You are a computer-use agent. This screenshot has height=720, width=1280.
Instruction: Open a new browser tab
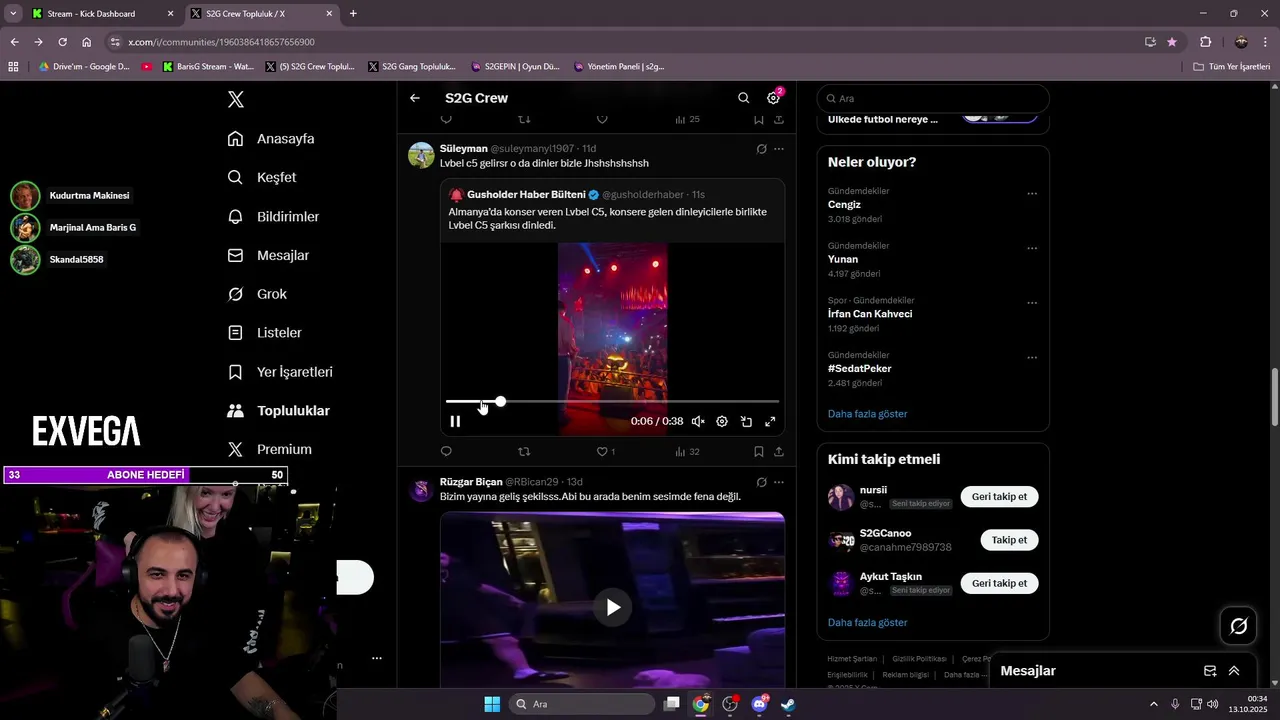pyautogui.click(x=353, y=14)
